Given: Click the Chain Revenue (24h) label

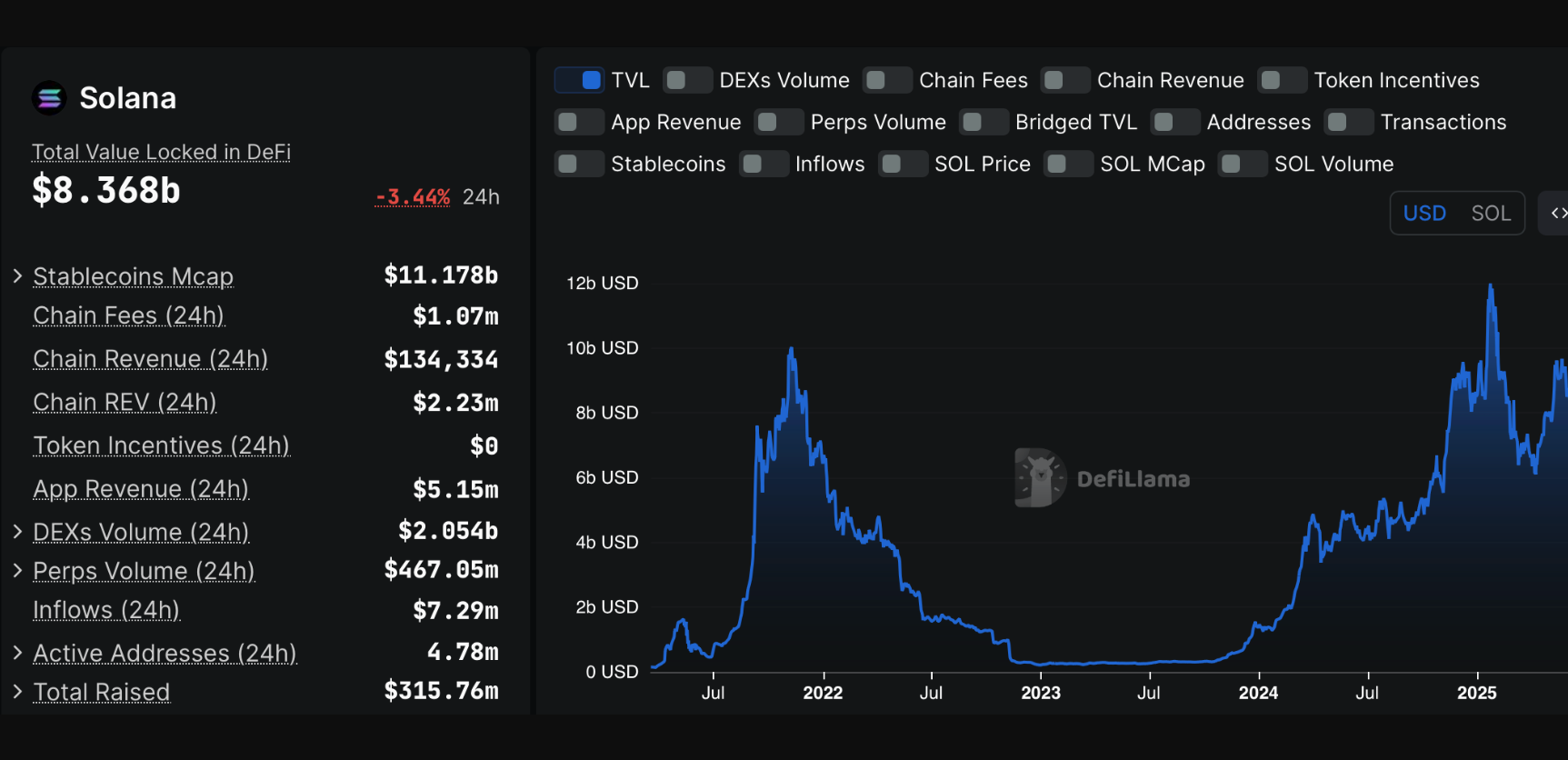Looking at the screenshot, I should [x=150, y=359].
